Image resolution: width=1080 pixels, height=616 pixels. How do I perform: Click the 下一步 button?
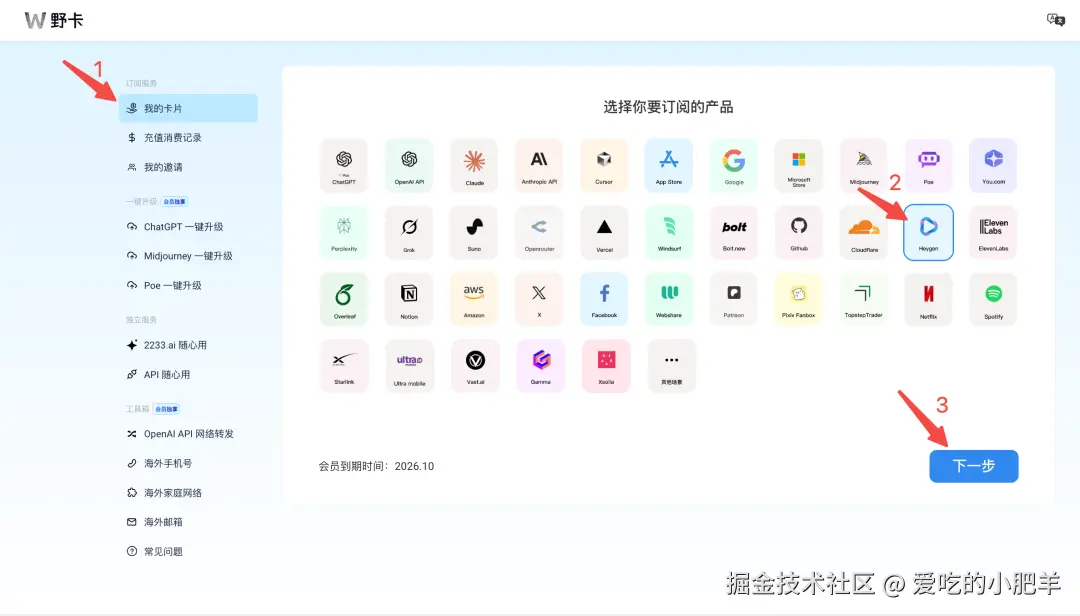[x=973, y=465]
